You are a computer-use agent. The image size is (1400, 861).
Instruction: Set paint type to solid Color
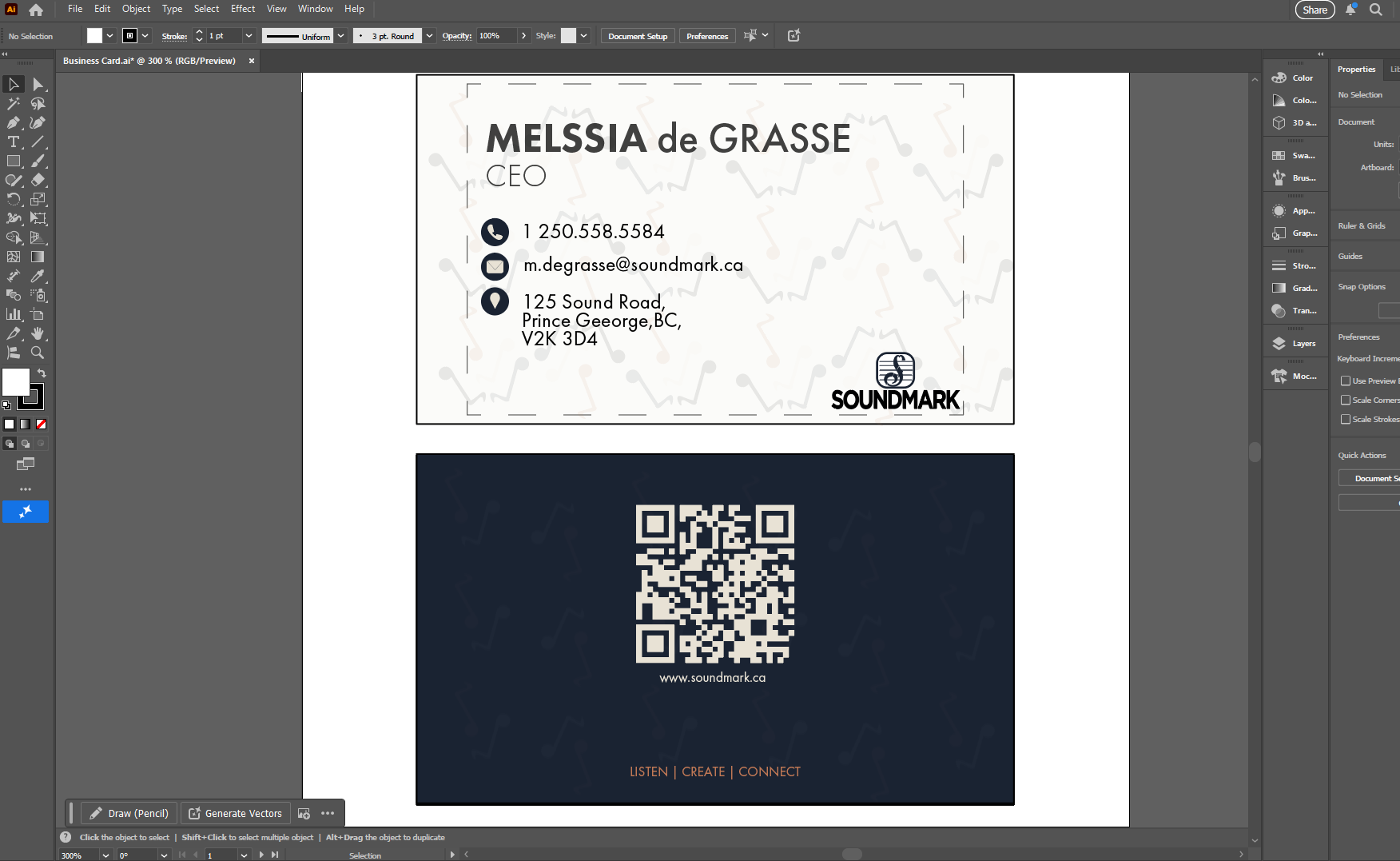pyautogui.click(x=10, y=425)
